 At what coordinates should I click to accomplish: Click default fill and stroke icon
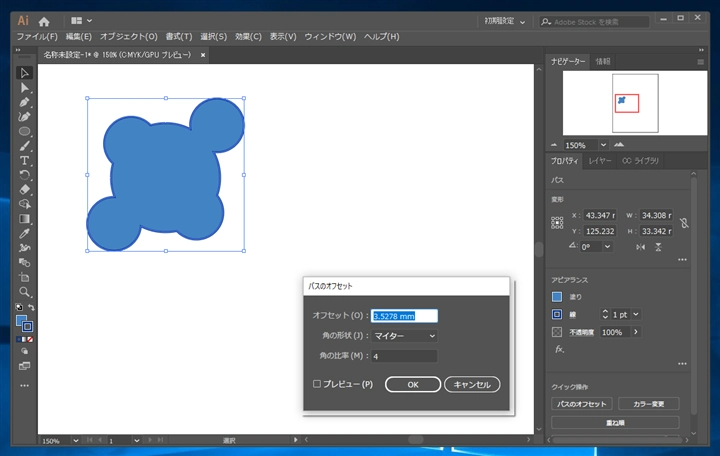point(19,307)
